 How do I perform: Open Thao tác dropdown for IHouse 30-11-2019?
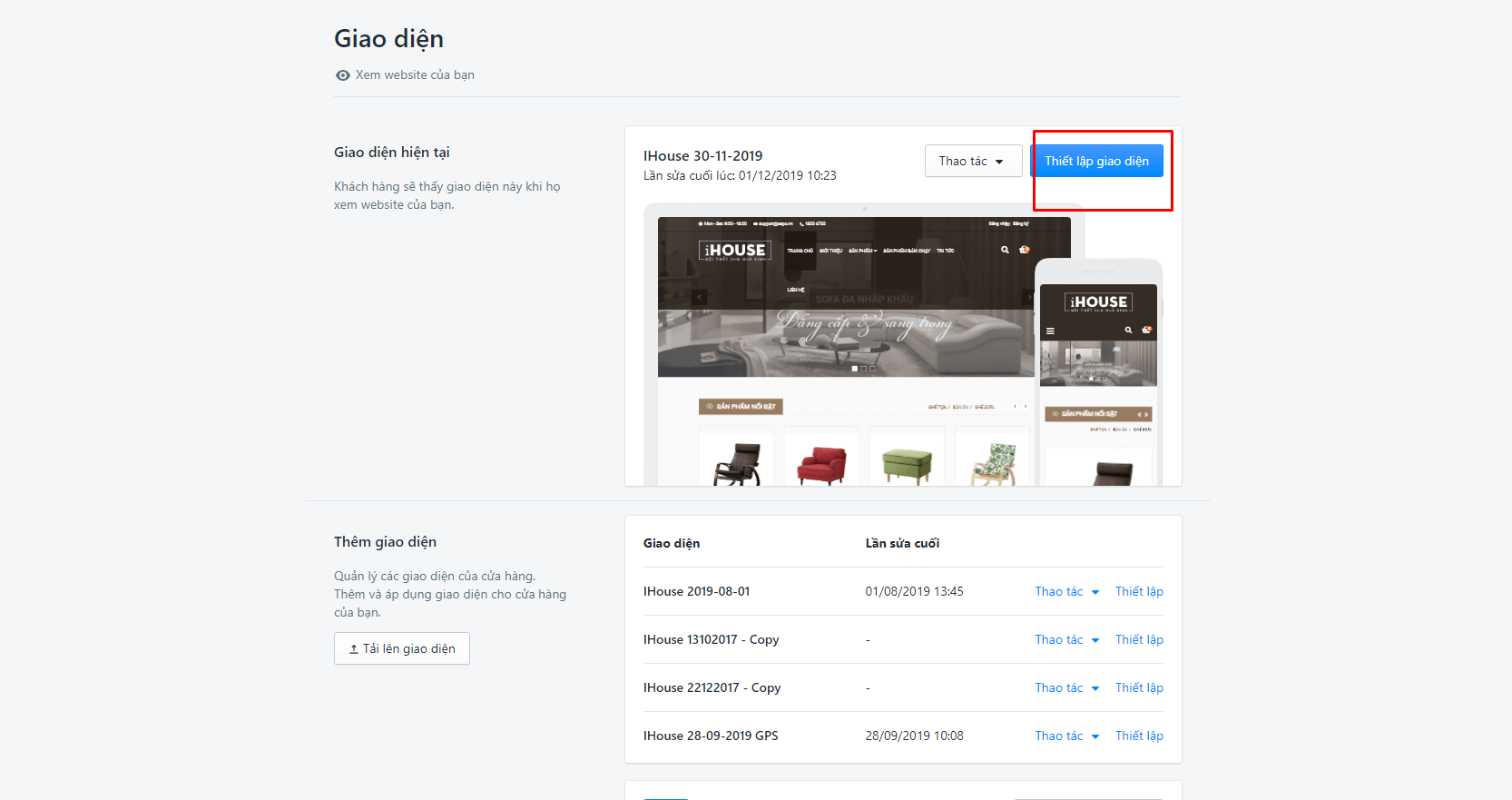point(973,161)
